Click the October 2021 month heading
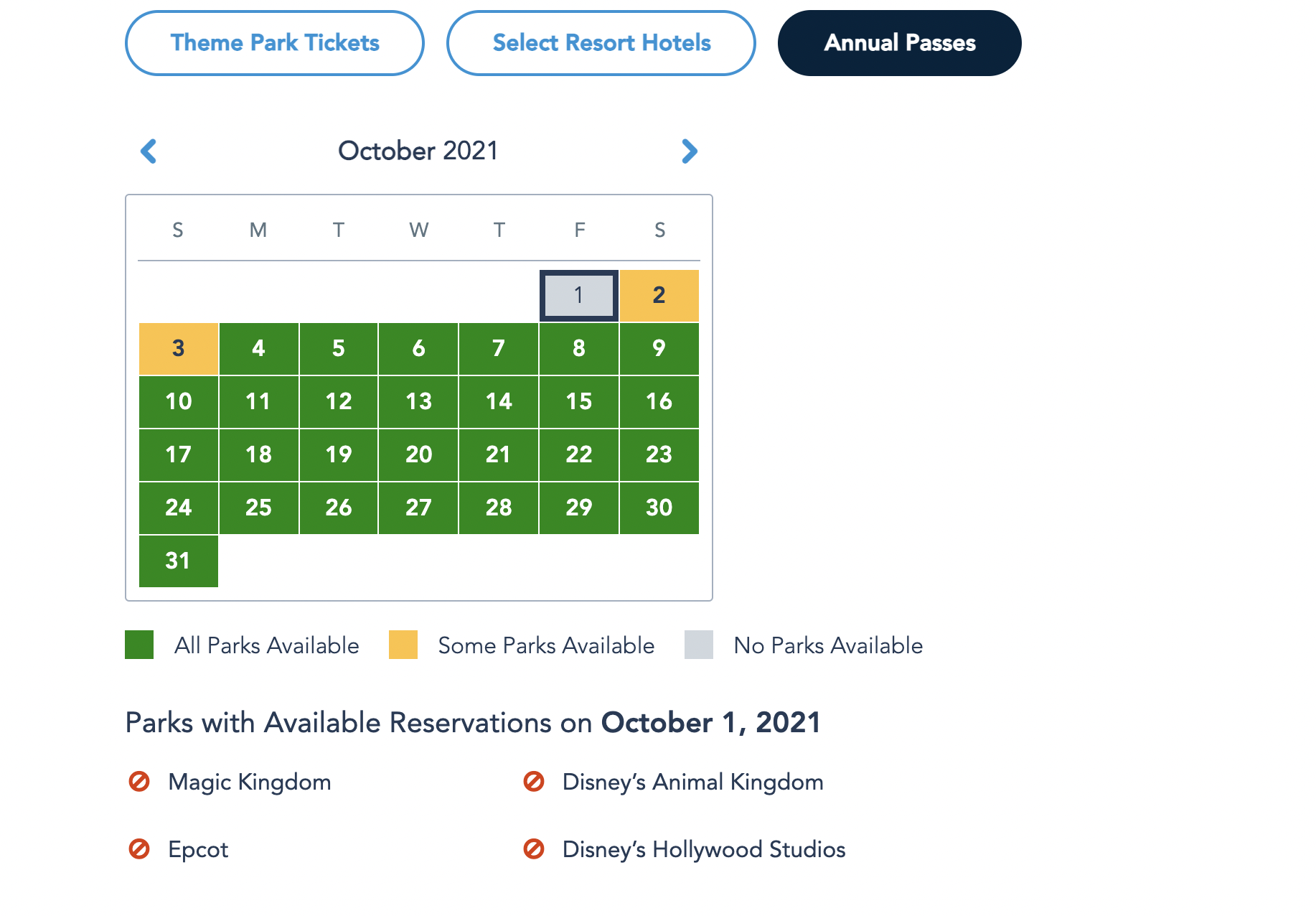This screenshot has width=1316, height=916. pyautogui.click(x=418, y=151)
